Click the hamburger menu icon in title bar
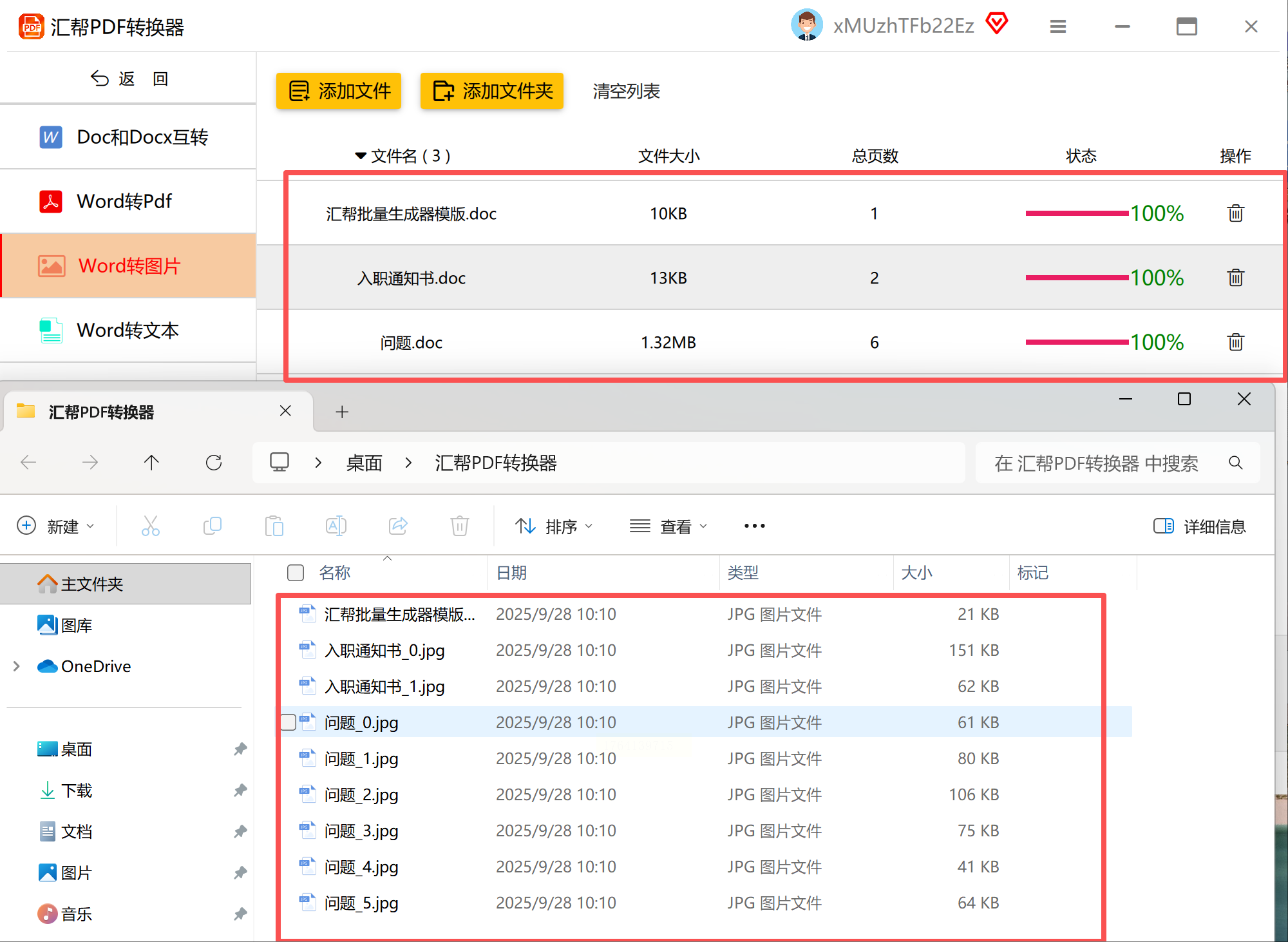Screen dimensions: 1288x942 click(1057, 26)
